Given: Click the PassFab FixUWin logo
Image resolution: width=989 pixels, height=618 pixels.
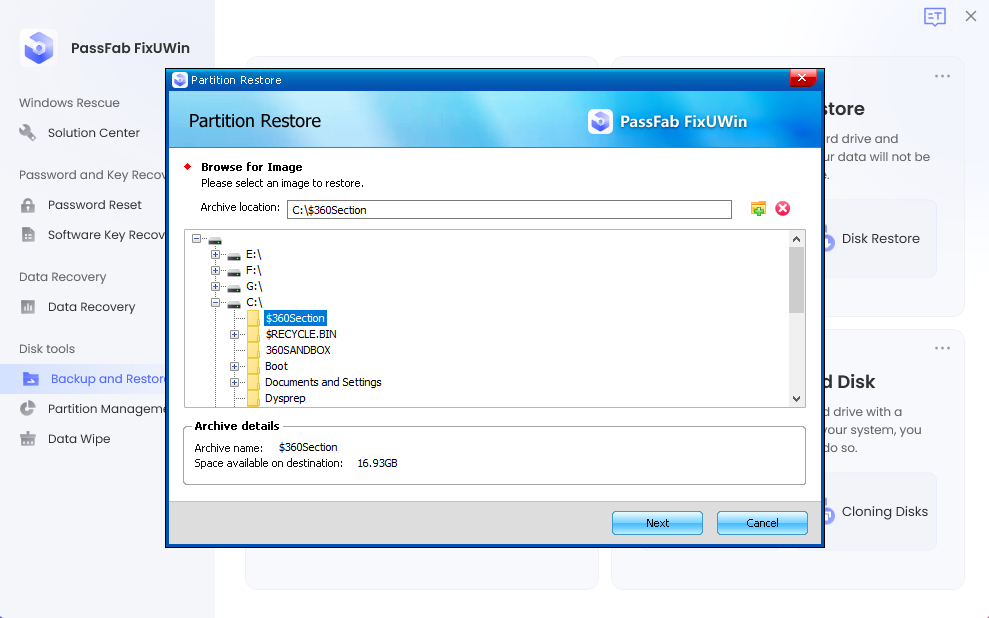Looking at the screenshot, I should click(x=38, y=47).
